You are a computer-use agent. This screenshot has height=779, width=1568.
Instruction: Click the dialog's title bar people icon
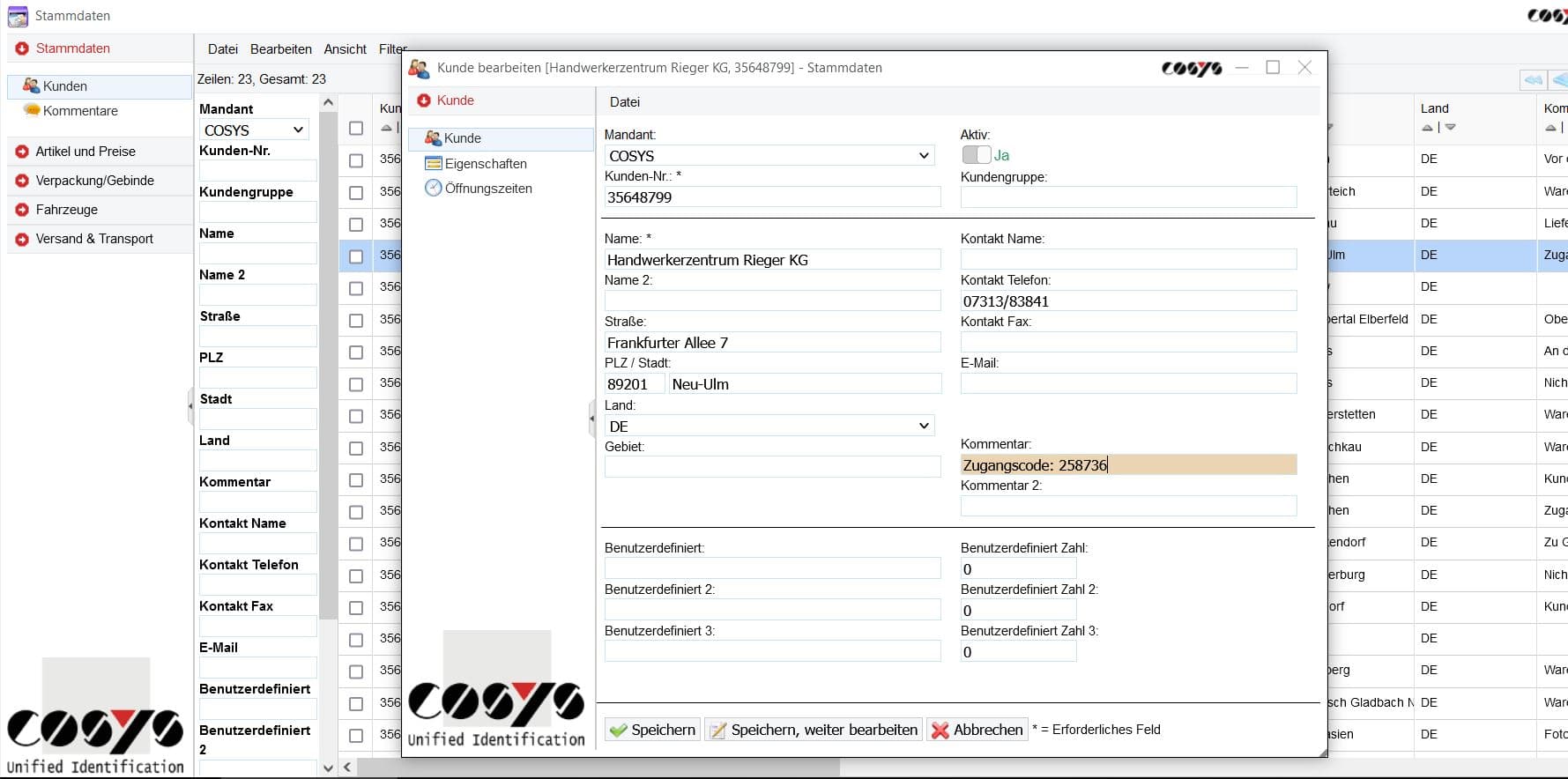[419, 68]
